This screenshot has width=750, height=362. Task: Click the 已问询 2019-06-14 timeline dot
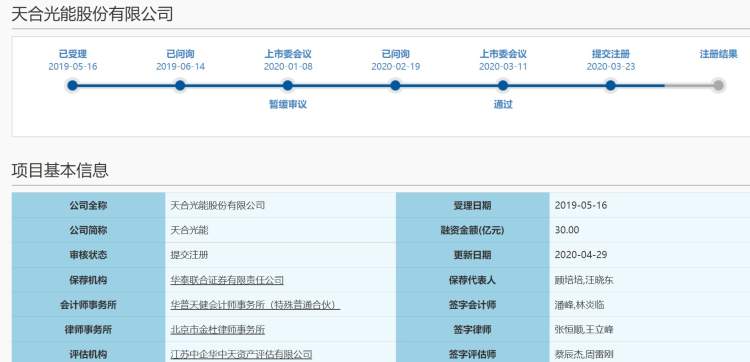180,86
